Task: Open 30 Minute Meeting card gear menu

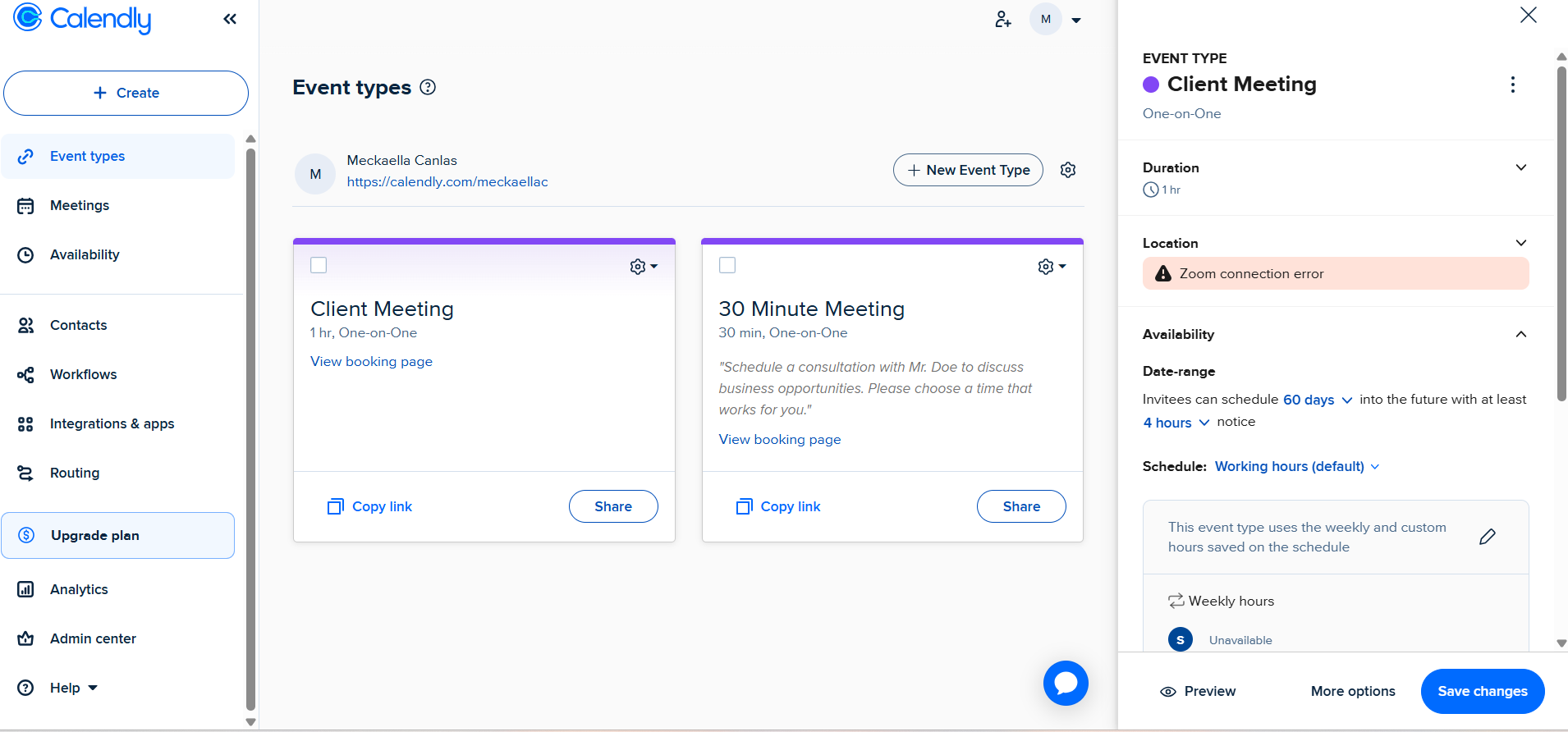Action: point(1052,267)
